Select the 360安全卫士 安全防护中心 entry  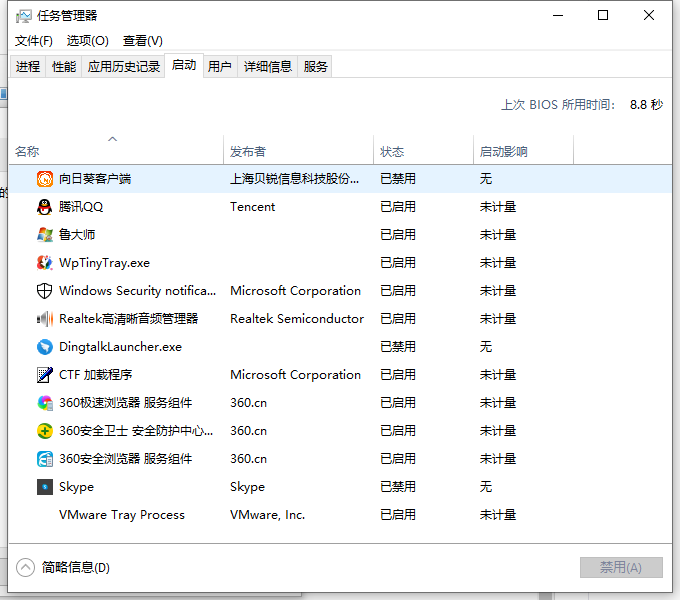tap(136, 431)
